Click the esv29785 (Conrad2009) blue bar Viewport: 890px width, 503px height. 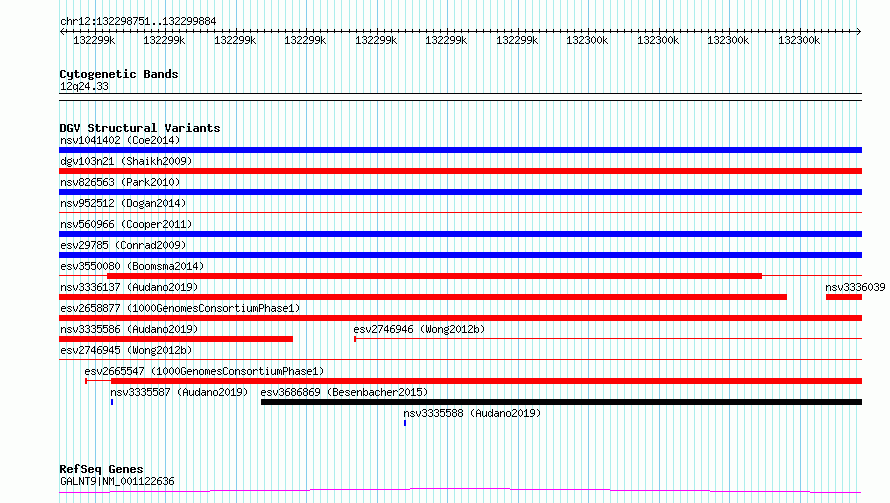[x=460, y=255]
